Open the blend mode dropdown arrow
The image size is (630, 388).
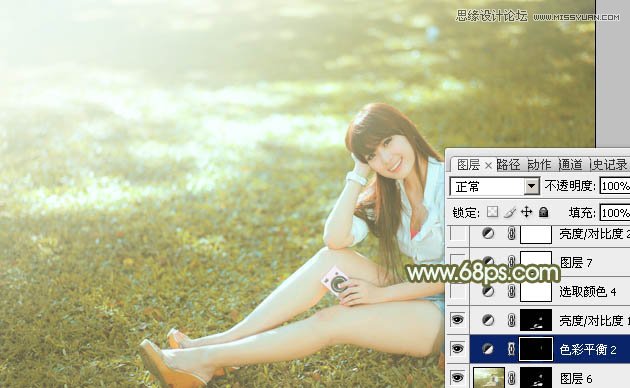click(x=532, y=186)
